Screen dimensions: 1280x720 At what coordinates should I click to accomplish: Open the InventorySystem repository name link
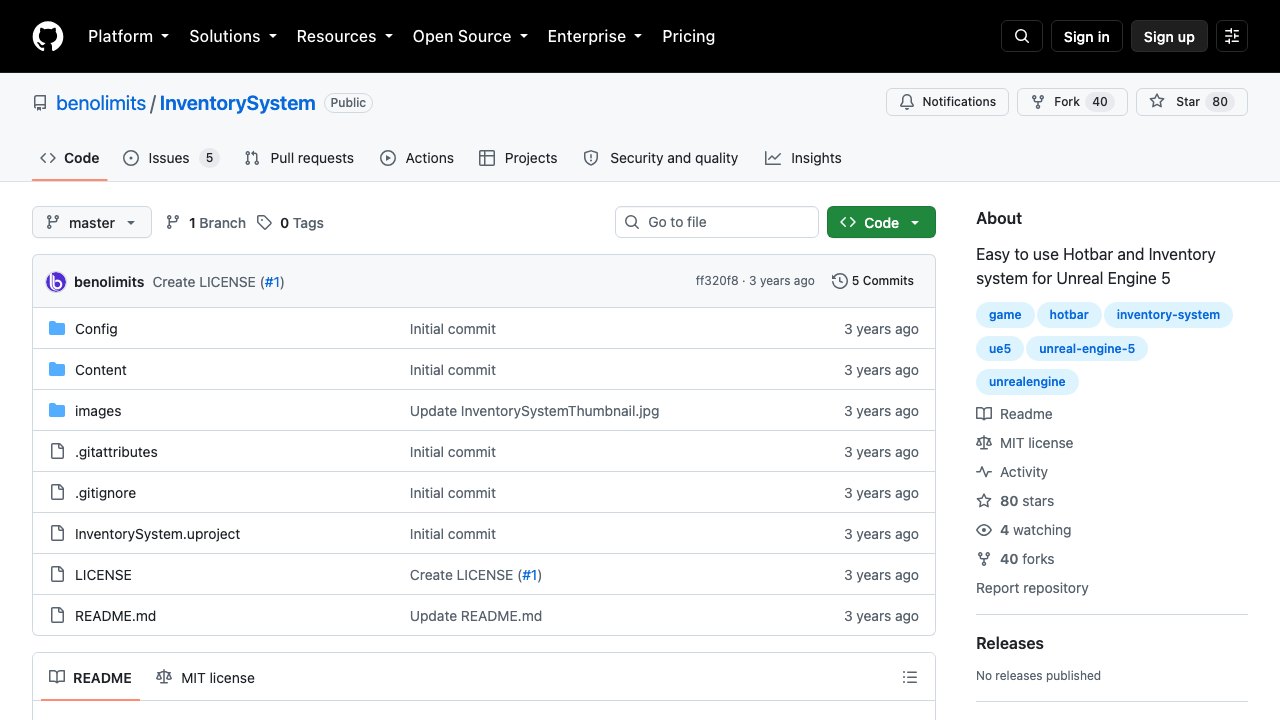tap(237, 103)
